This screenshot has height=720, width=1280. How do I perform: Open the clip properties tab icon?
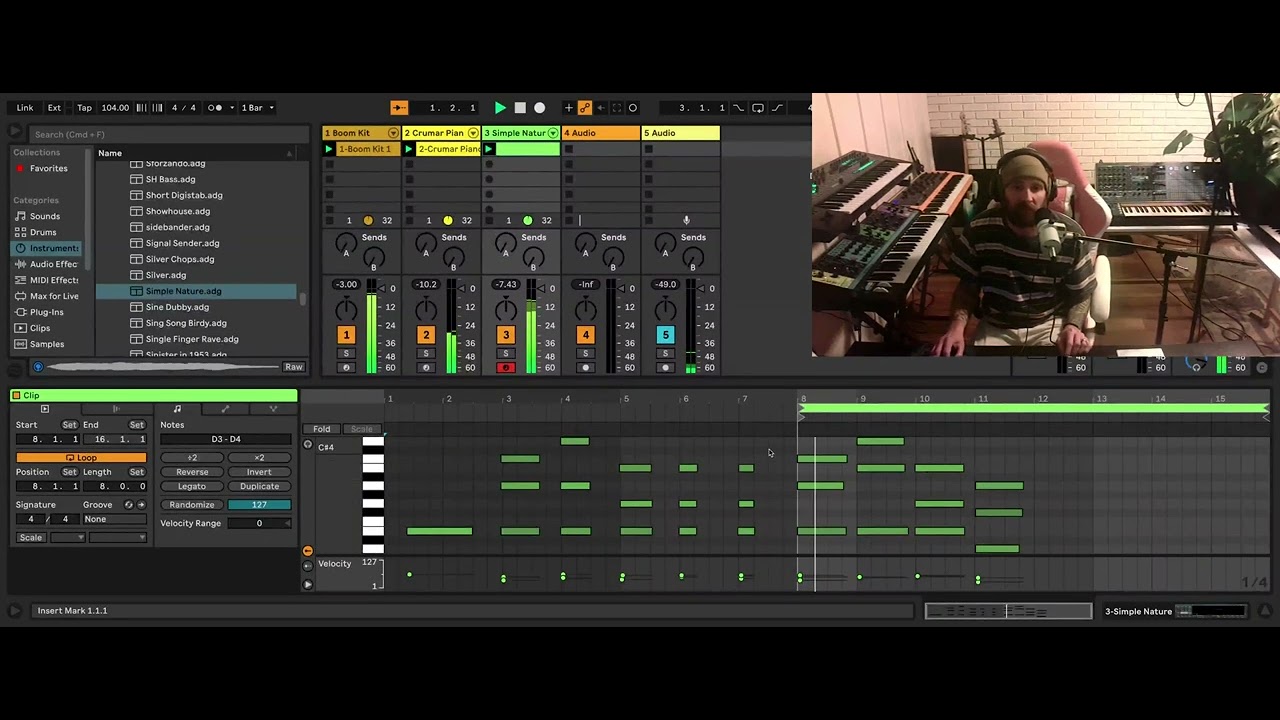44,409
